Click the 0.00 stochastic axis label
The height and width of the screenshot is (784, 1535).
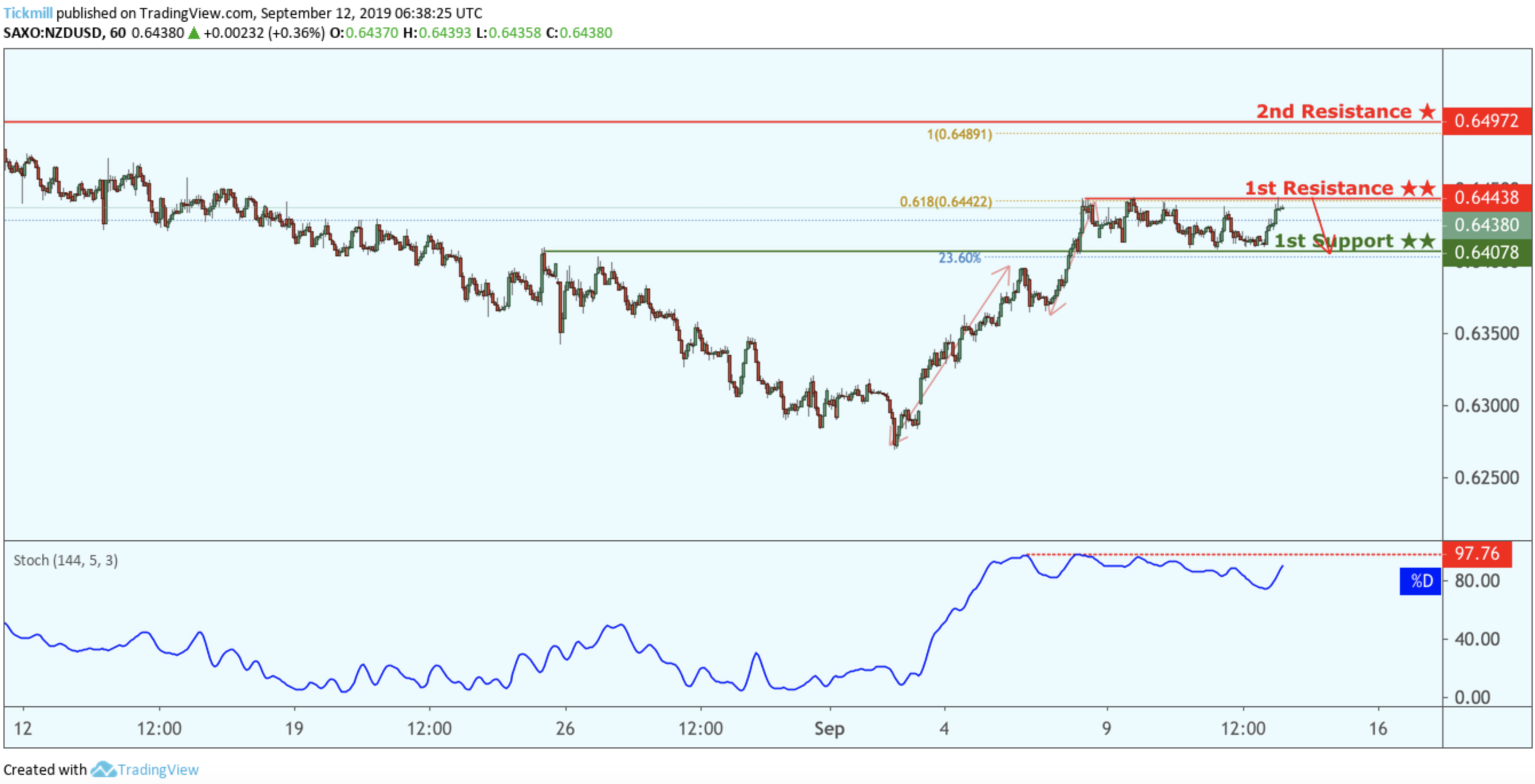point(1473,698)
